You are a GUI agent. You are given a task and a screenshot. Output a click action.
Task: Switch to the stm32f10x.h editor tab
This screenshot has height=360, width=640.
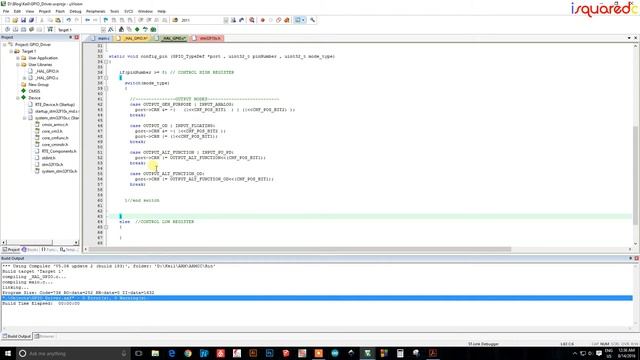[x=207, y=38]
